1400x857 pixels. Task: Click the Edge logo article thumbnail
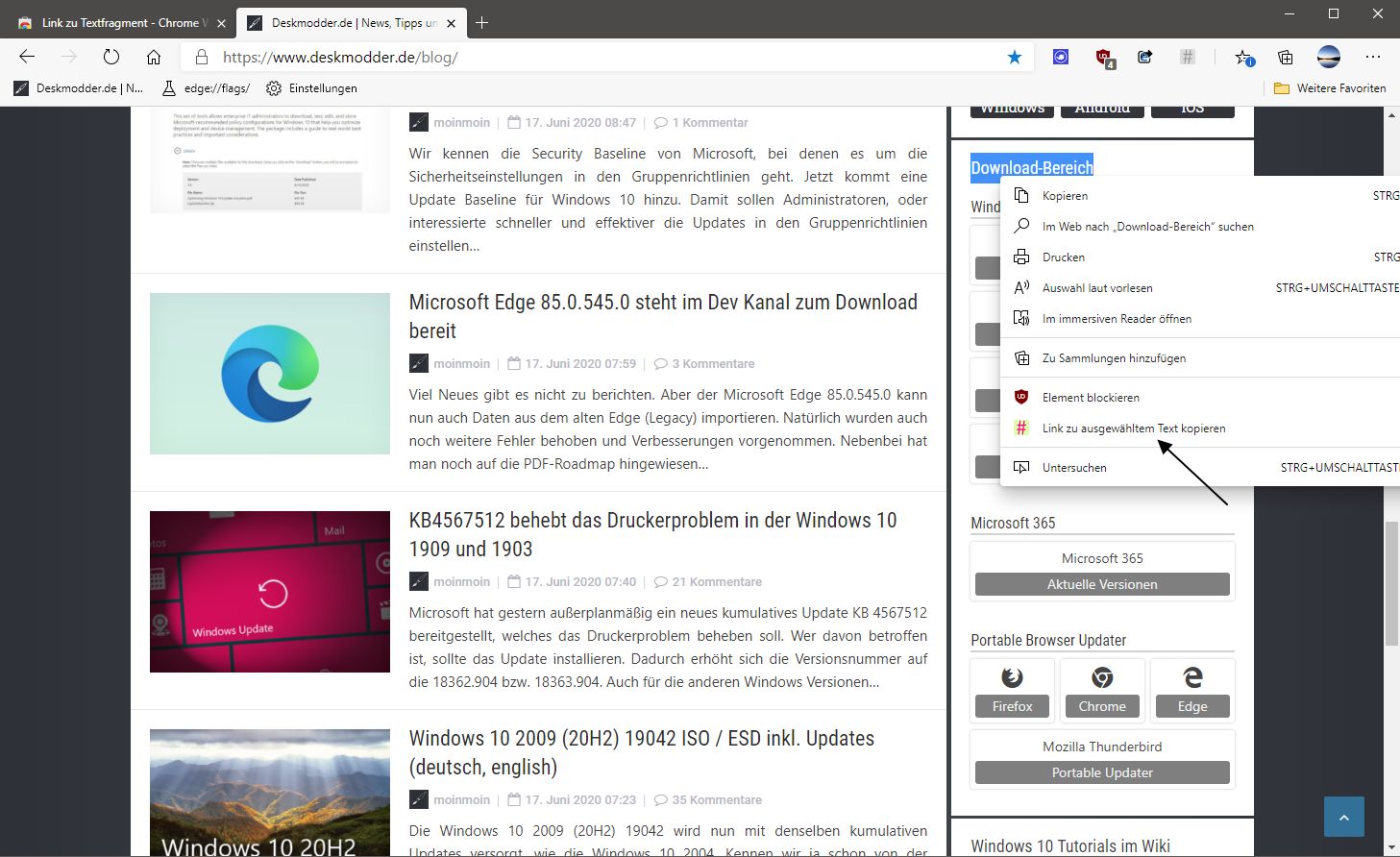point(270,374)
